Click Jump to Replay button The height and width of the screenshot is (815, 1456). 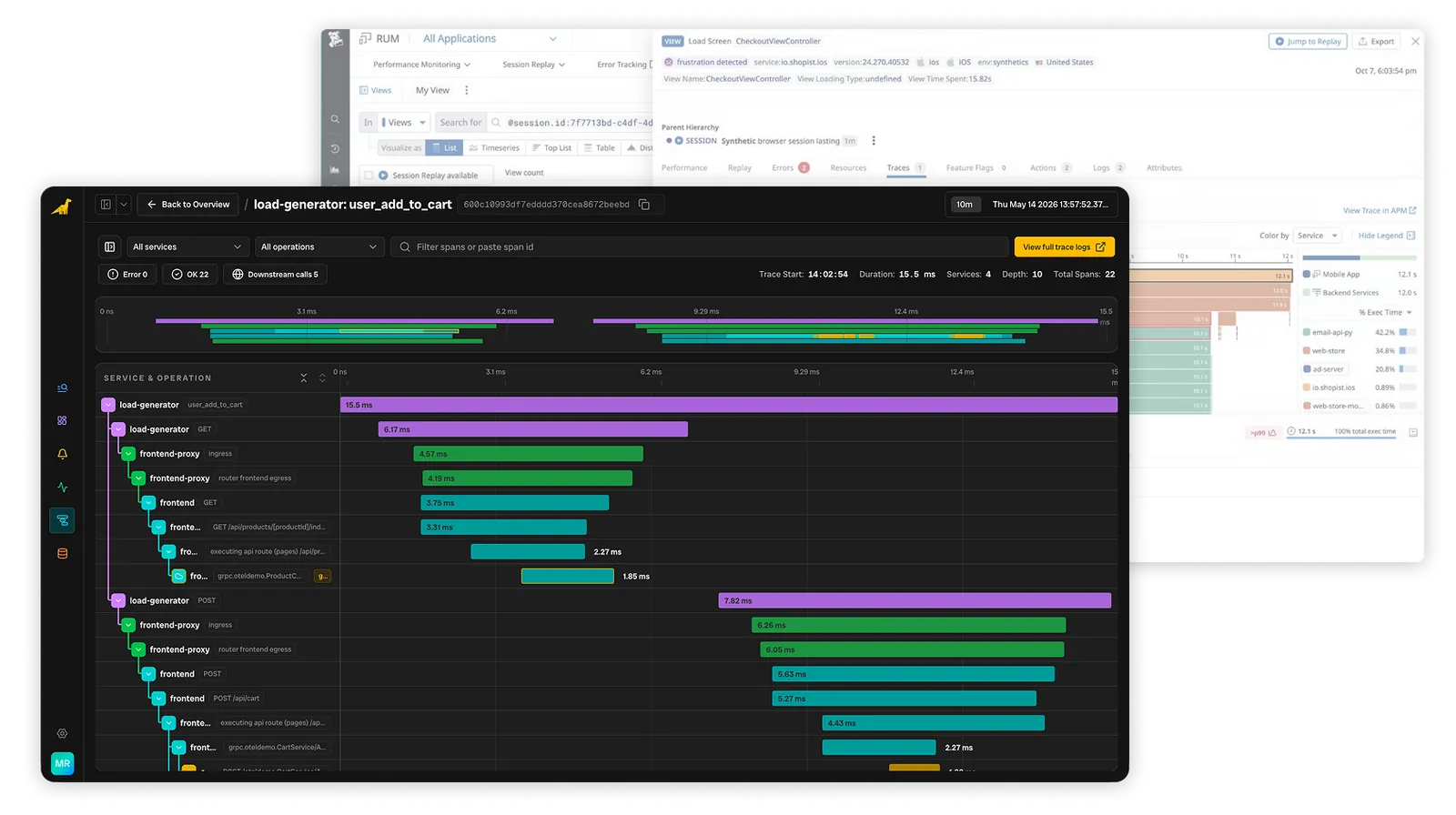click(x=1308, y=41)
